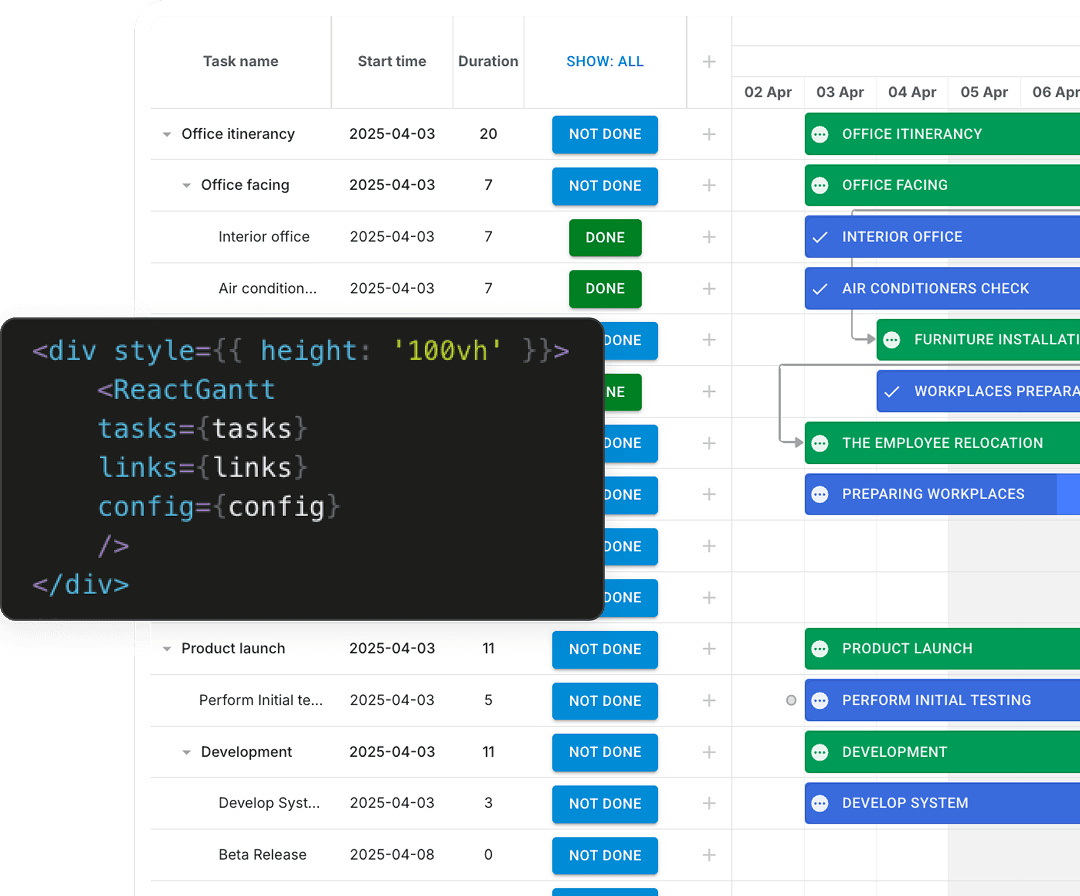This screenshot has width=1080, height=896.
Task: Select the 05 Apr date header
Action: (984, 92)
